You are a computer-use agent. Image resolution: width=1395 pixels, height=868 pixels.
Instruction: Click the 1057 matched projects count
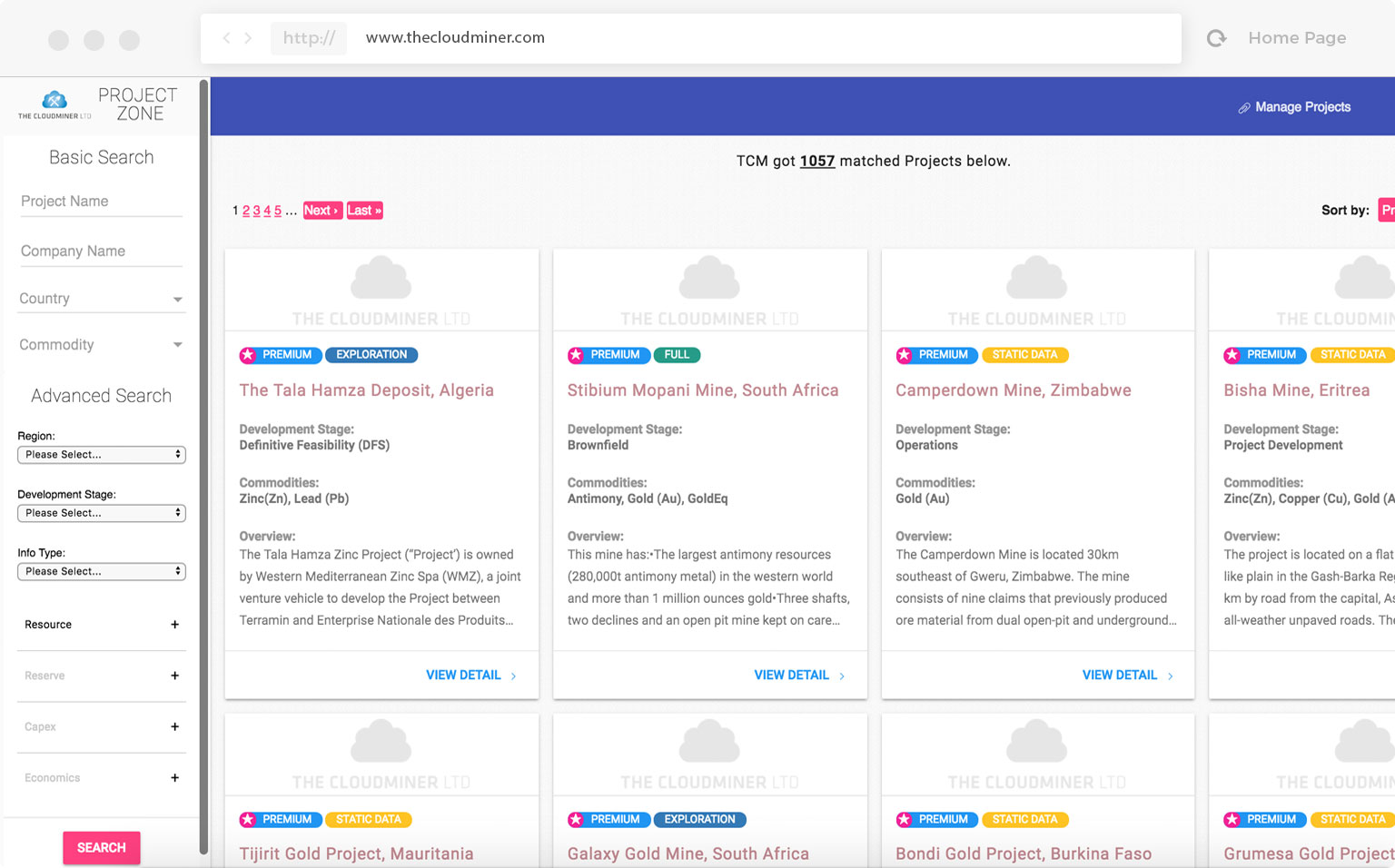(x=816, y=162)
